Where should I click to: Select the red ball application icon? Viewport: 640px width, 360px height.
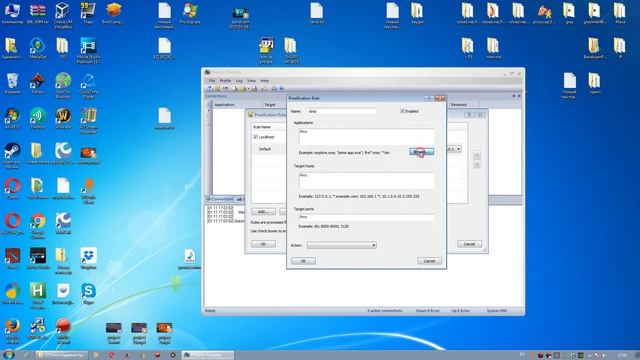click(x=63, y=331)
